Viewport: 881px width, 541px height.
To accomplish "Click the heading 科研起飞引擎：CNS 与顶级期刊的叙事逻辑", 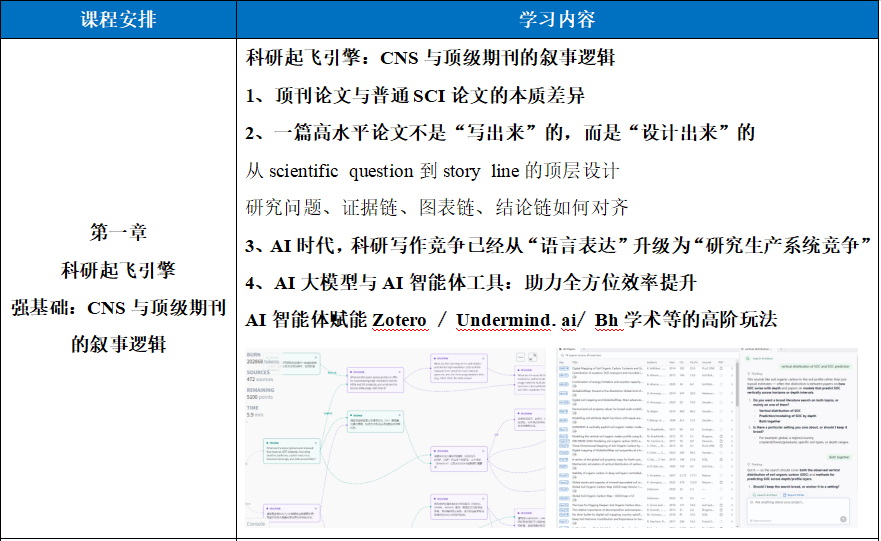I will pyautogui.click(x=430, y=57).
